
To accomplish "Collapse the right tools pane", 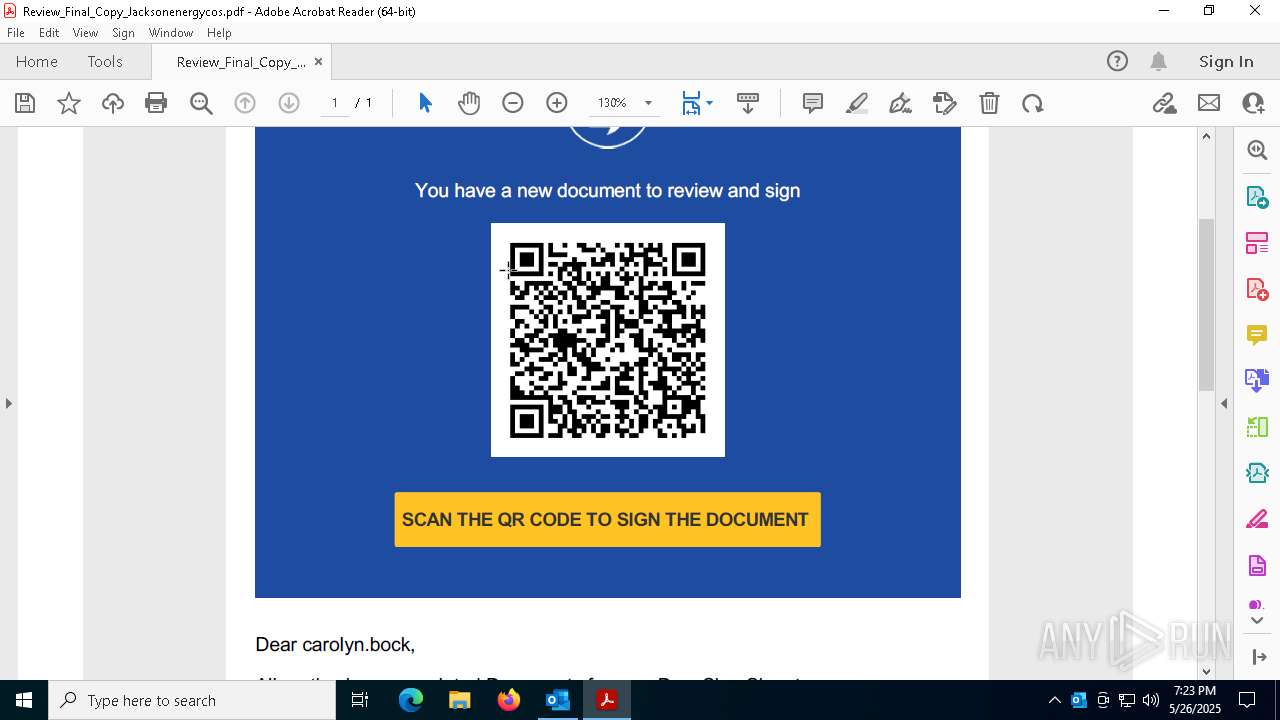I will click(1224, 403).
